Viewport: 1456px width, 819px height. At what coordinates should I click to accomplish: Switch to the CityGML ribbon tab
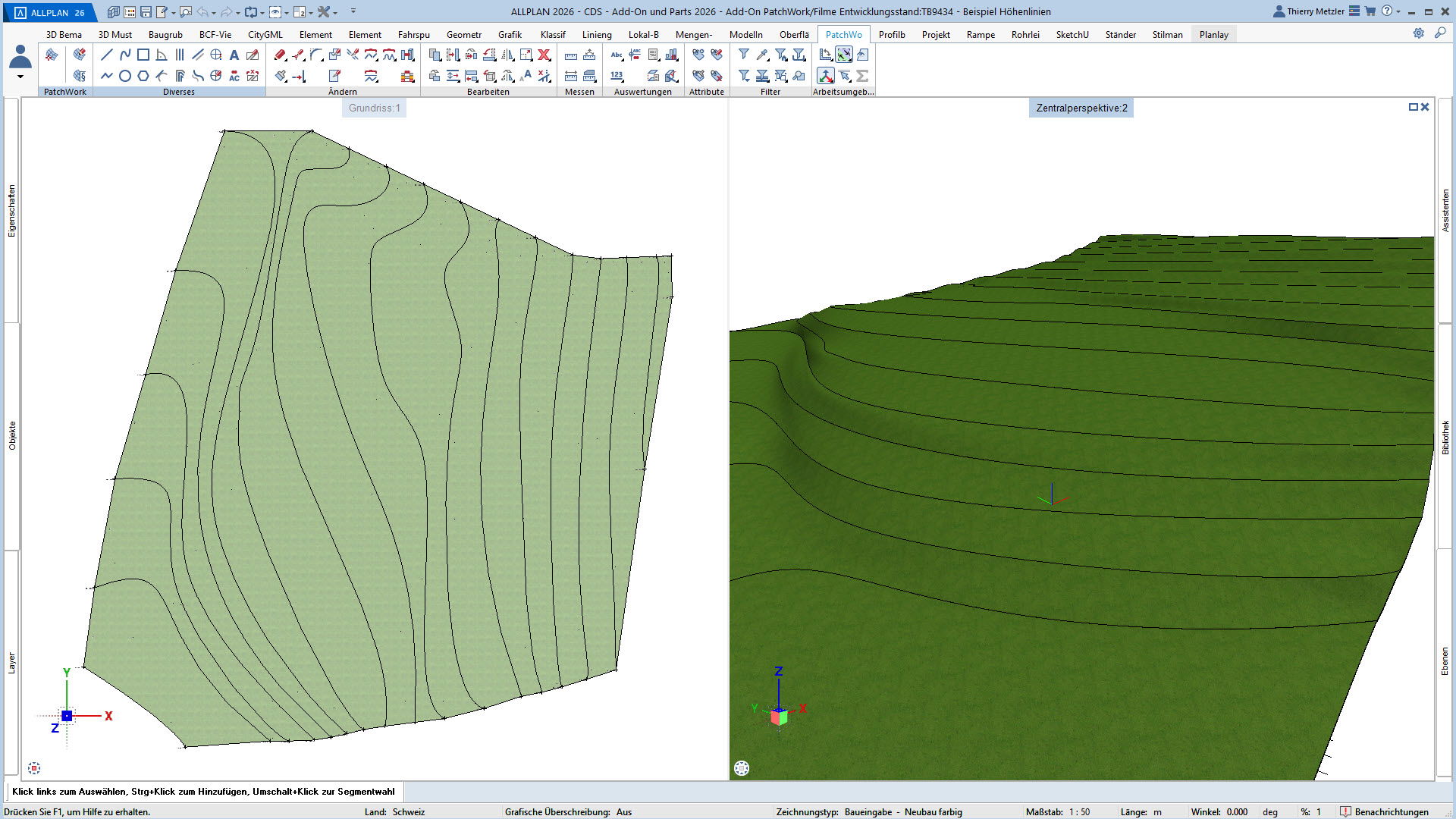(265, 35)
